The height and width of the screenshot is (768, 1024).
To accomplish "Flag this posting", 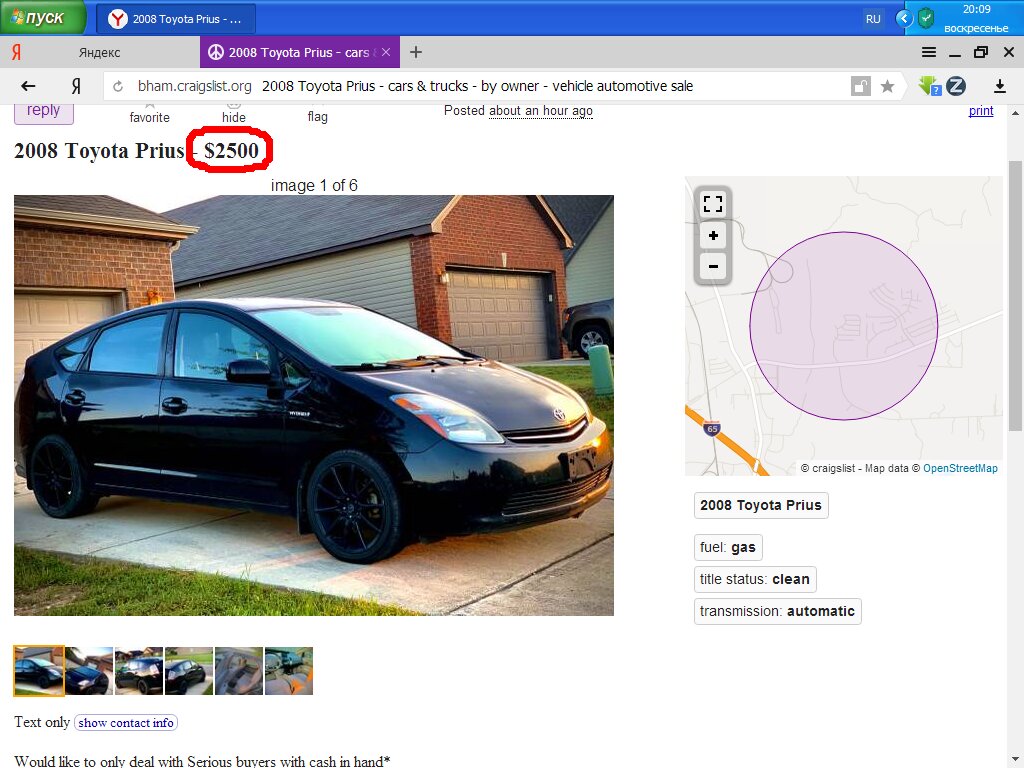I will [317, 114].
